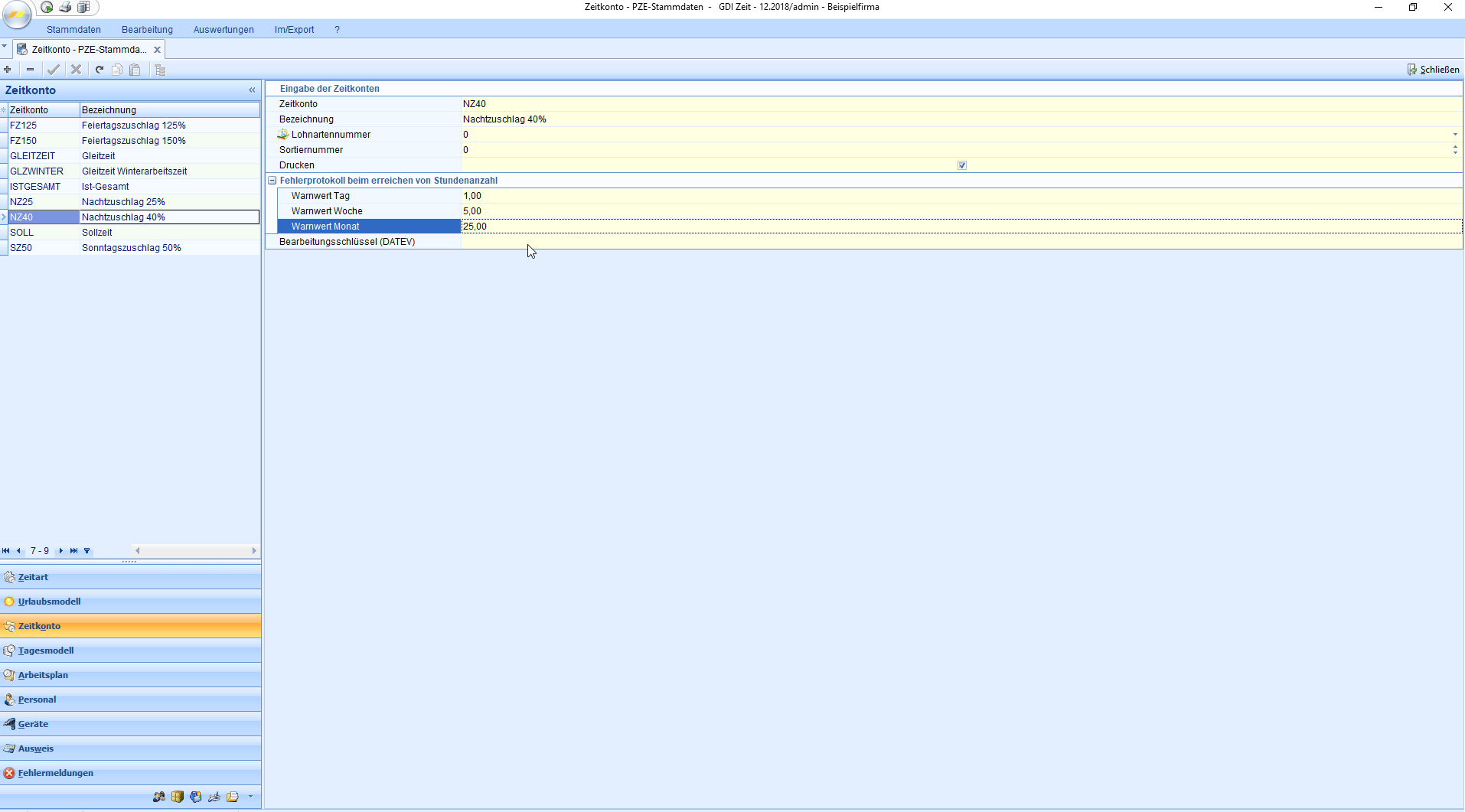Screen dimensions: 1465x812
Task: Click the Warnwert Woche value field
Action: [689, 211]
